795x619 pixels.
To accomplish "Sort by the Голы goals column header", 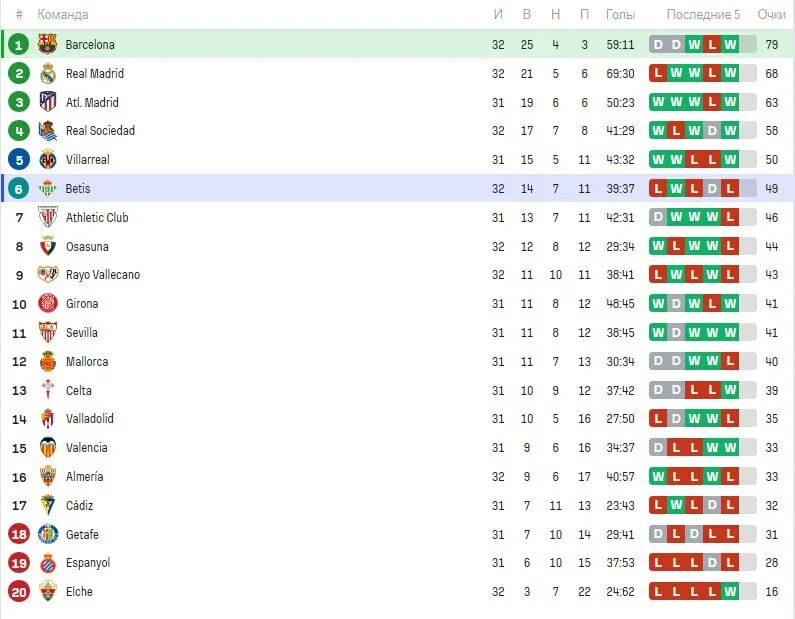I will [x=620, y=14].
